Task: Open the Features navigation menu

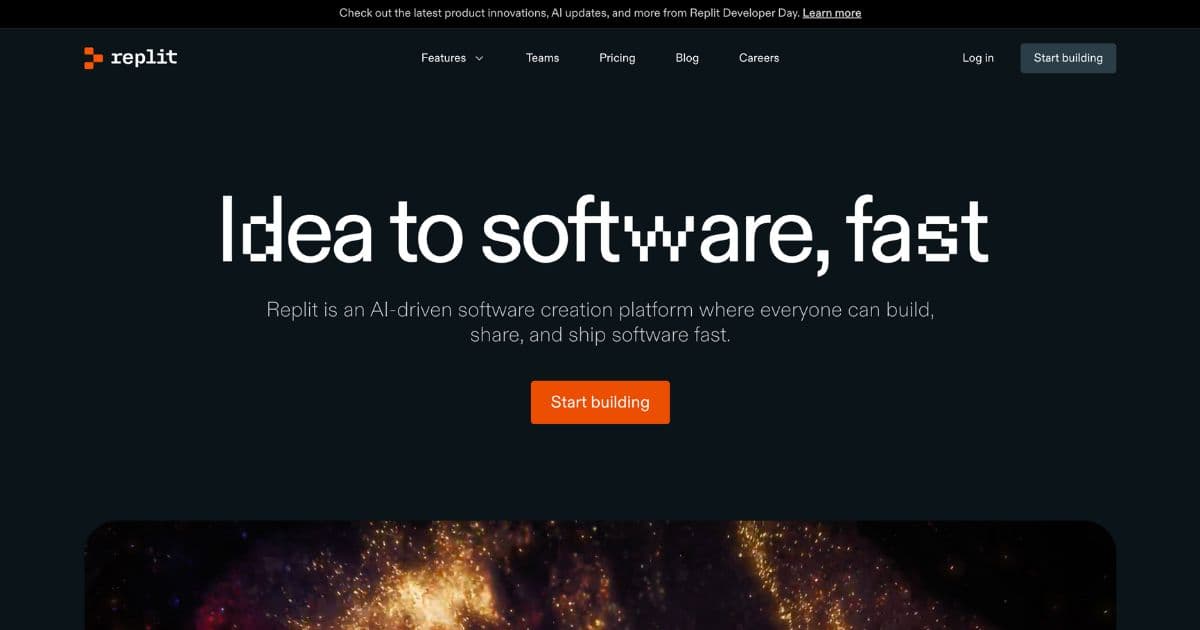Action: (x=452, y=58)
